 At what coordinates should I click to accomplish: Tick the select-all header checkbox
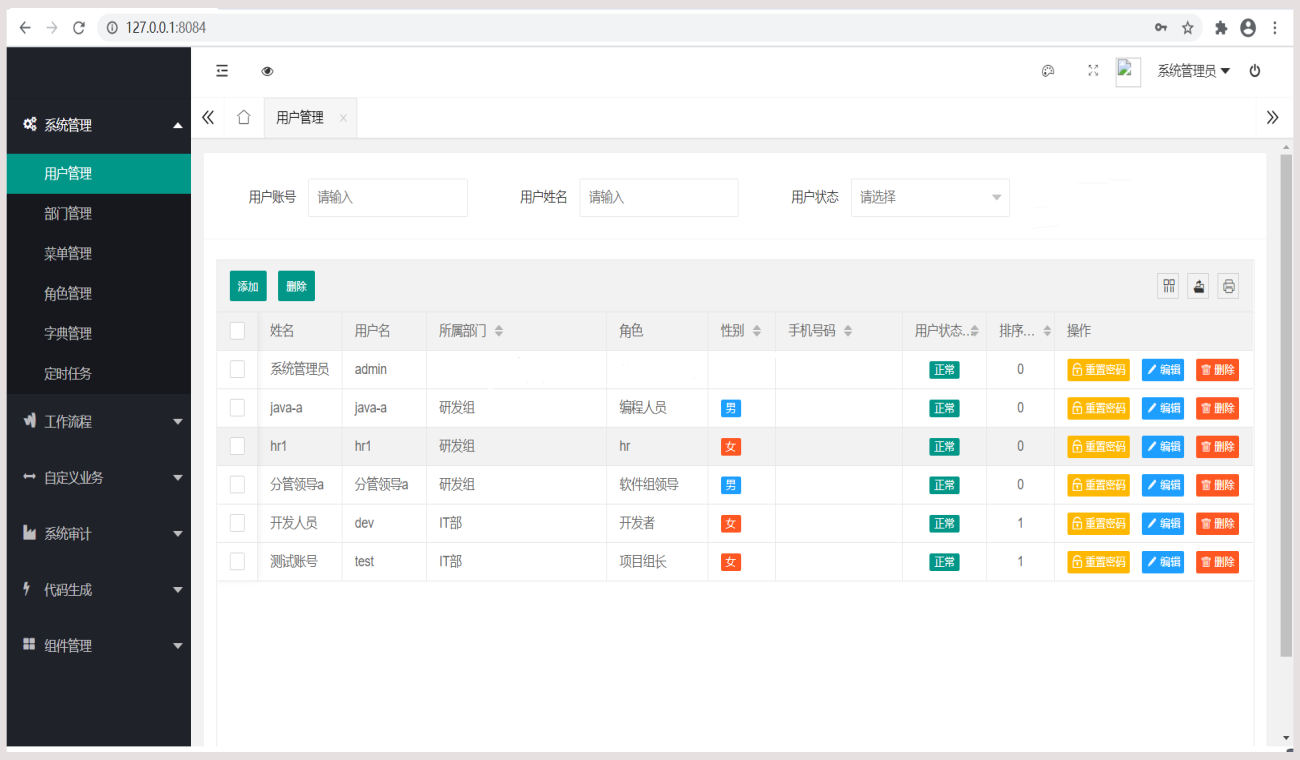tap(237, 331)
